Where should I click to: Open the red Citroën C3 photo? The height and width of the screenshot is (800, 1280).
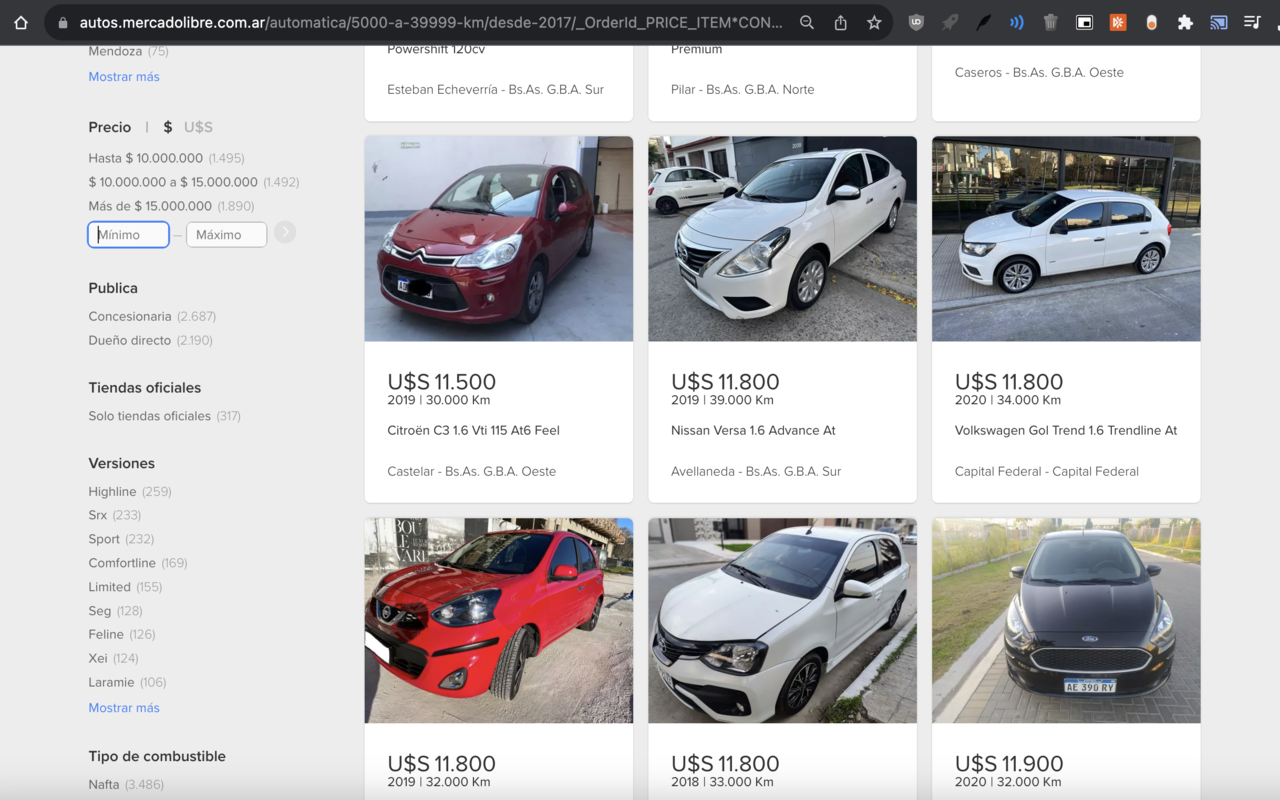tap(499, 239)
